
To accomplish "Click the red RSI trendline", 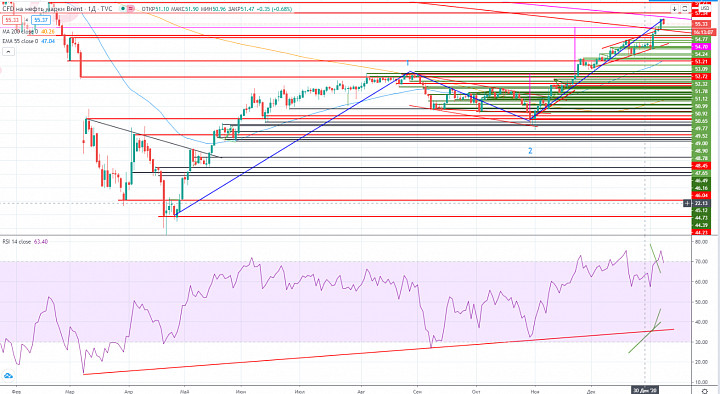I will point(379,352).
